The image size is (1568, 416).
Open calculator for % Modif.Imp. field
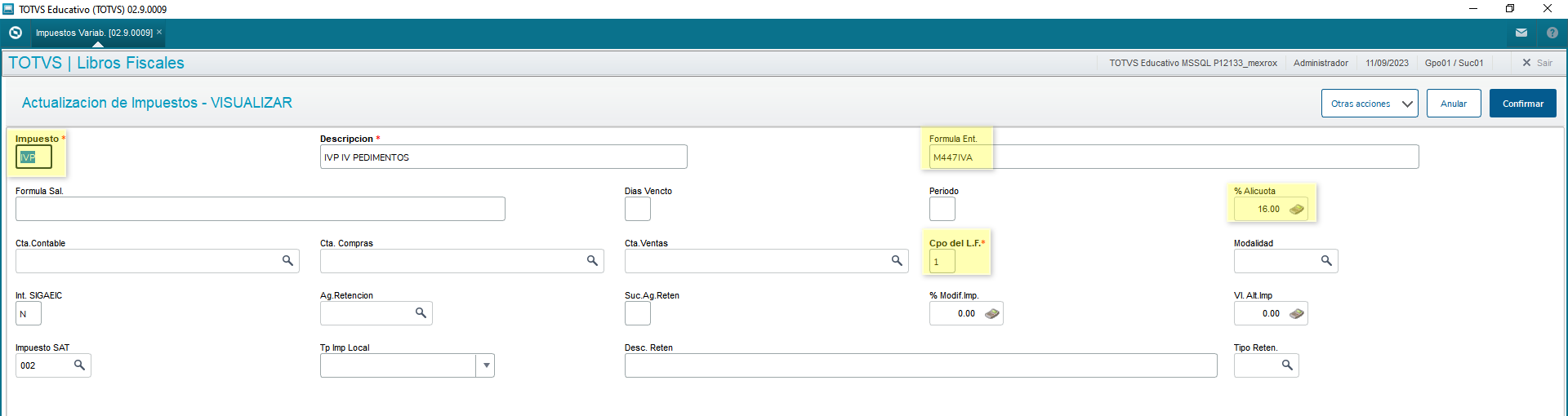[992, 314]
